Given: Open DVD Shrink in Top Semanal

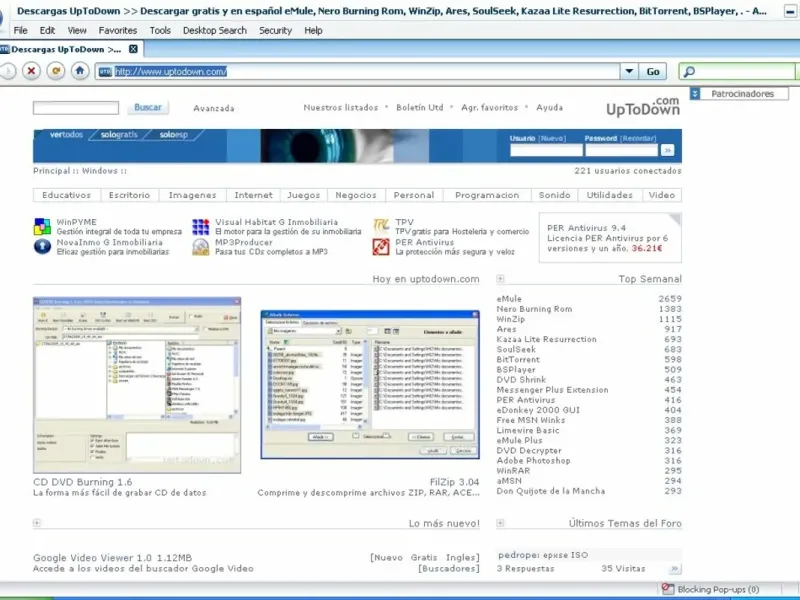Looking at the screenshot, I should tap(521, 380).
